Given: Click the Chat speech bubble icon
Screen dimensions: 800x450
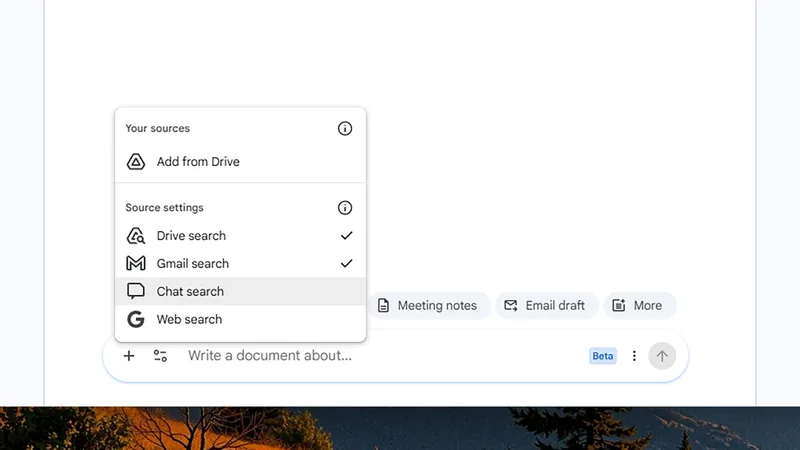Looking at the screenshot, I should [x=136, y=292].
